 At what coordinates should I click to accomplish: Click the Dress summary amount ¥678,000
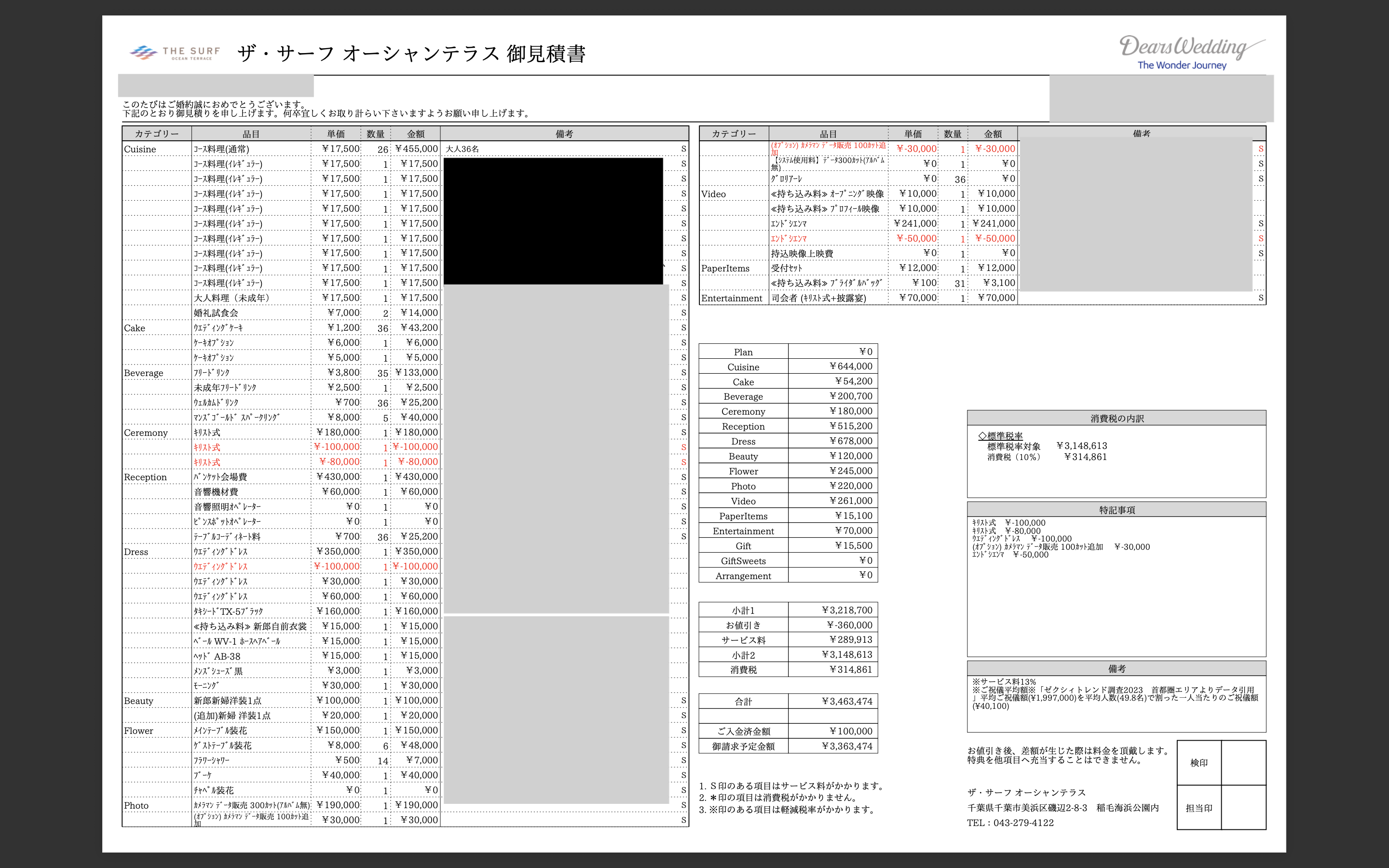[x=850, y=441]
